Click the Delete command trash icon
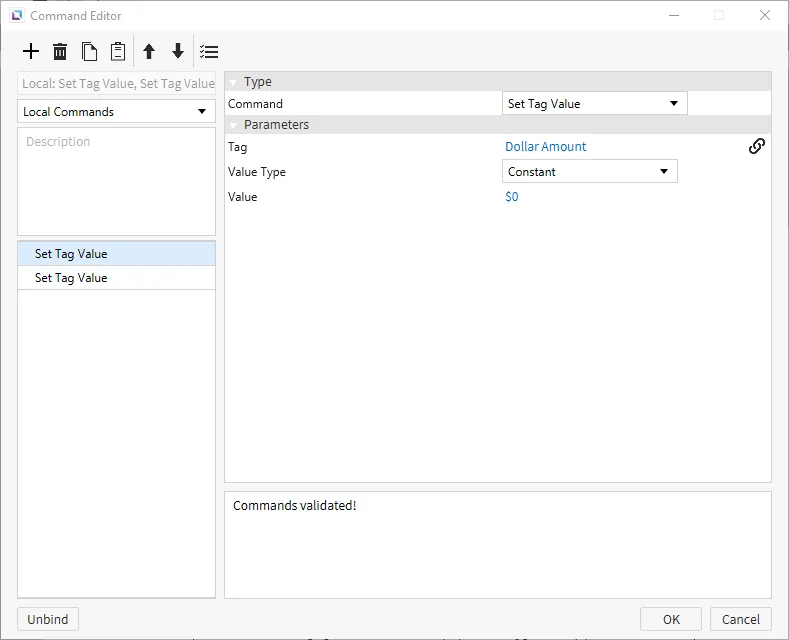 coord(60,52)
